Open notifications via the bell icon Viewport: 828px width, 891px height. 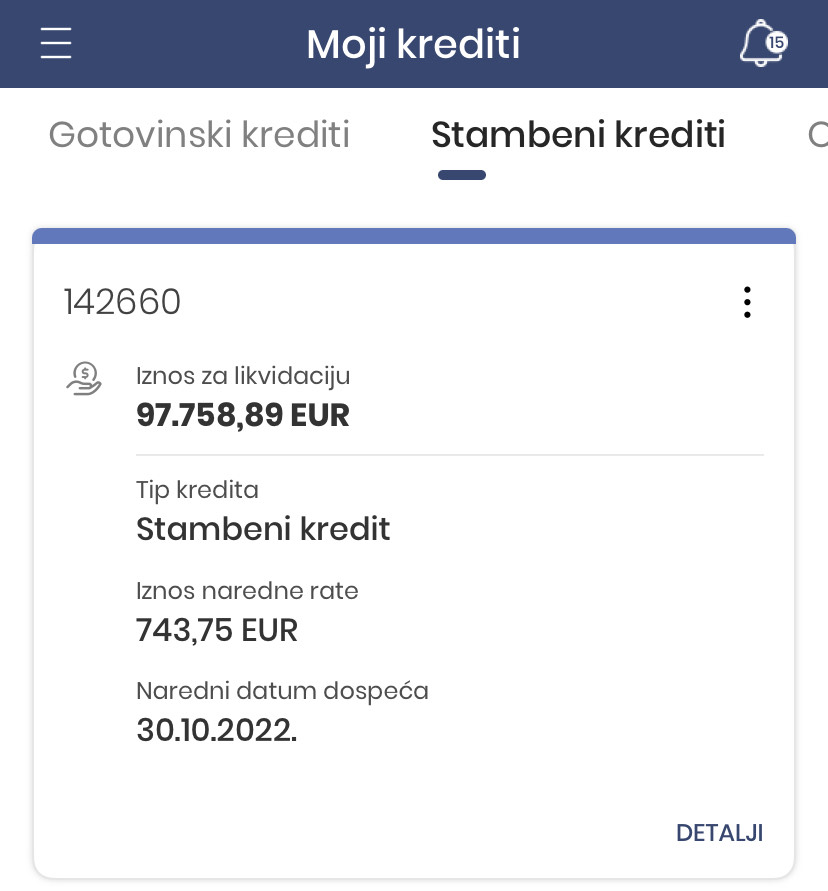(x=760, y=45)
